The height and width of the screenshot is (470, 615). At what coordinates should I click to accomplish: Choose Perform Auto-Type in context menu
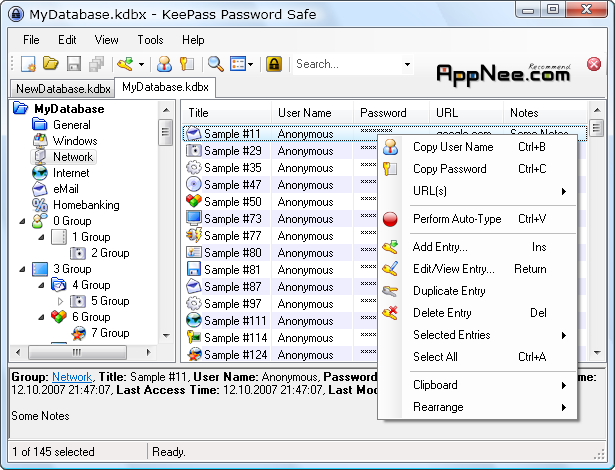(479, 219)
